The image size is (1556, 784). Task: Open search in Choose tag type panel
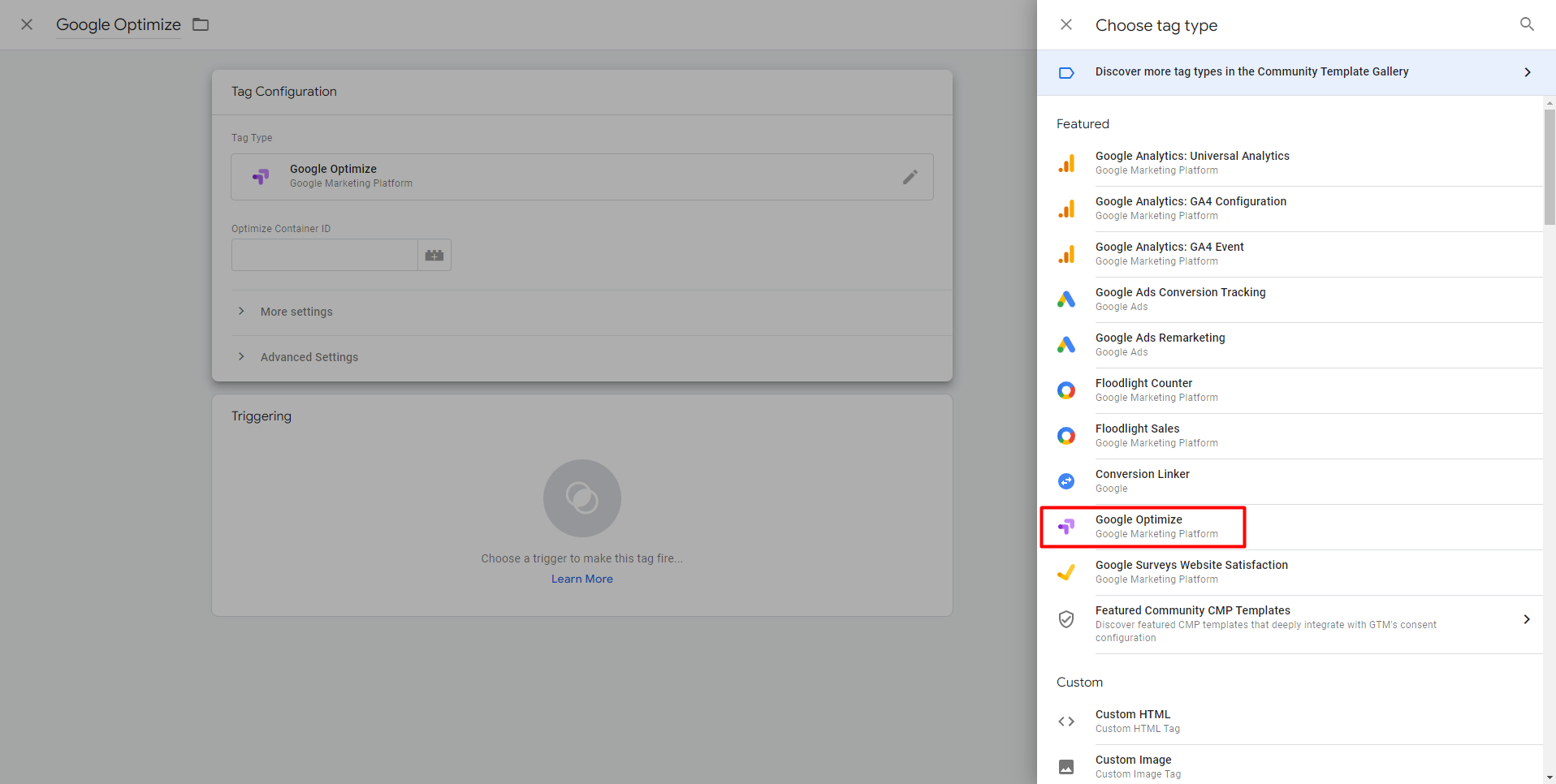point(1527,24)
